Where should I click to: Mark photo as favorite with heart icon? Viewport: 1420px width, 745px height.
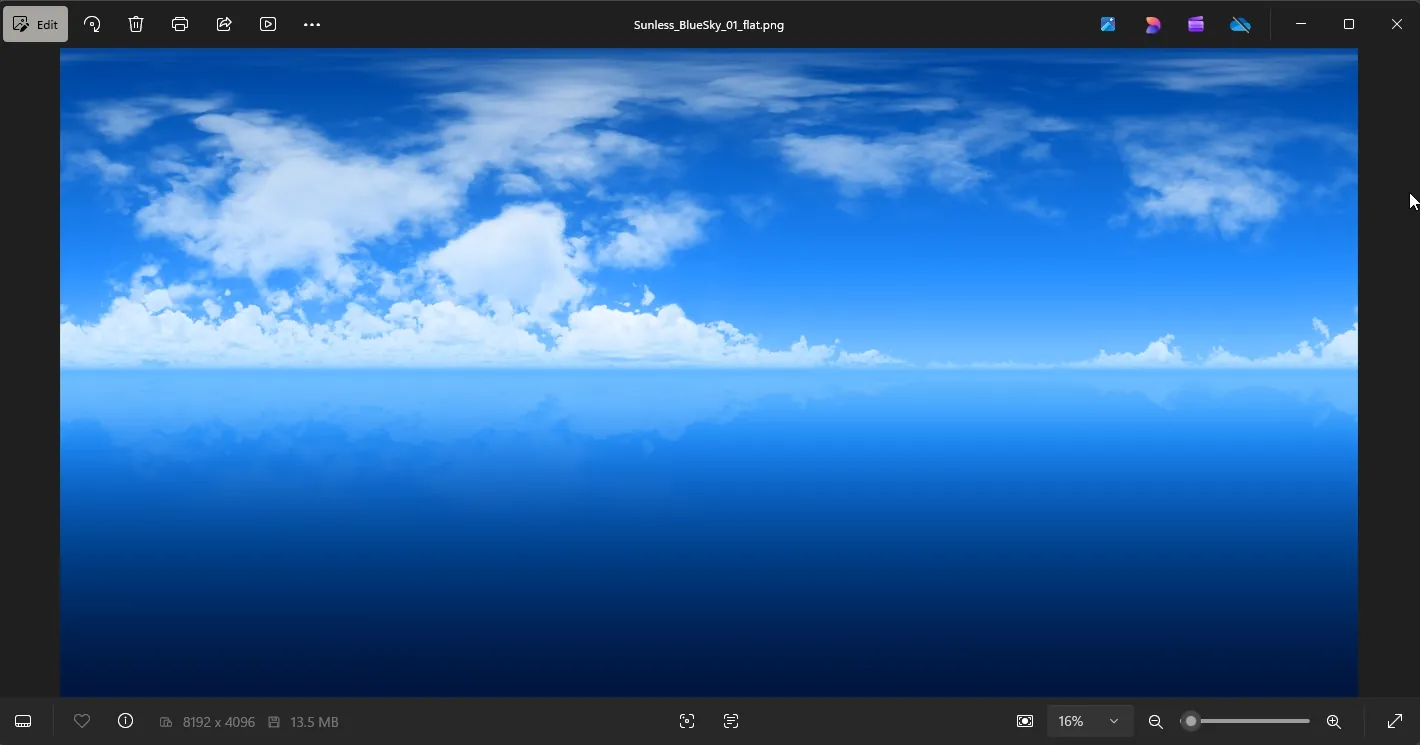[x=82, y=721]
